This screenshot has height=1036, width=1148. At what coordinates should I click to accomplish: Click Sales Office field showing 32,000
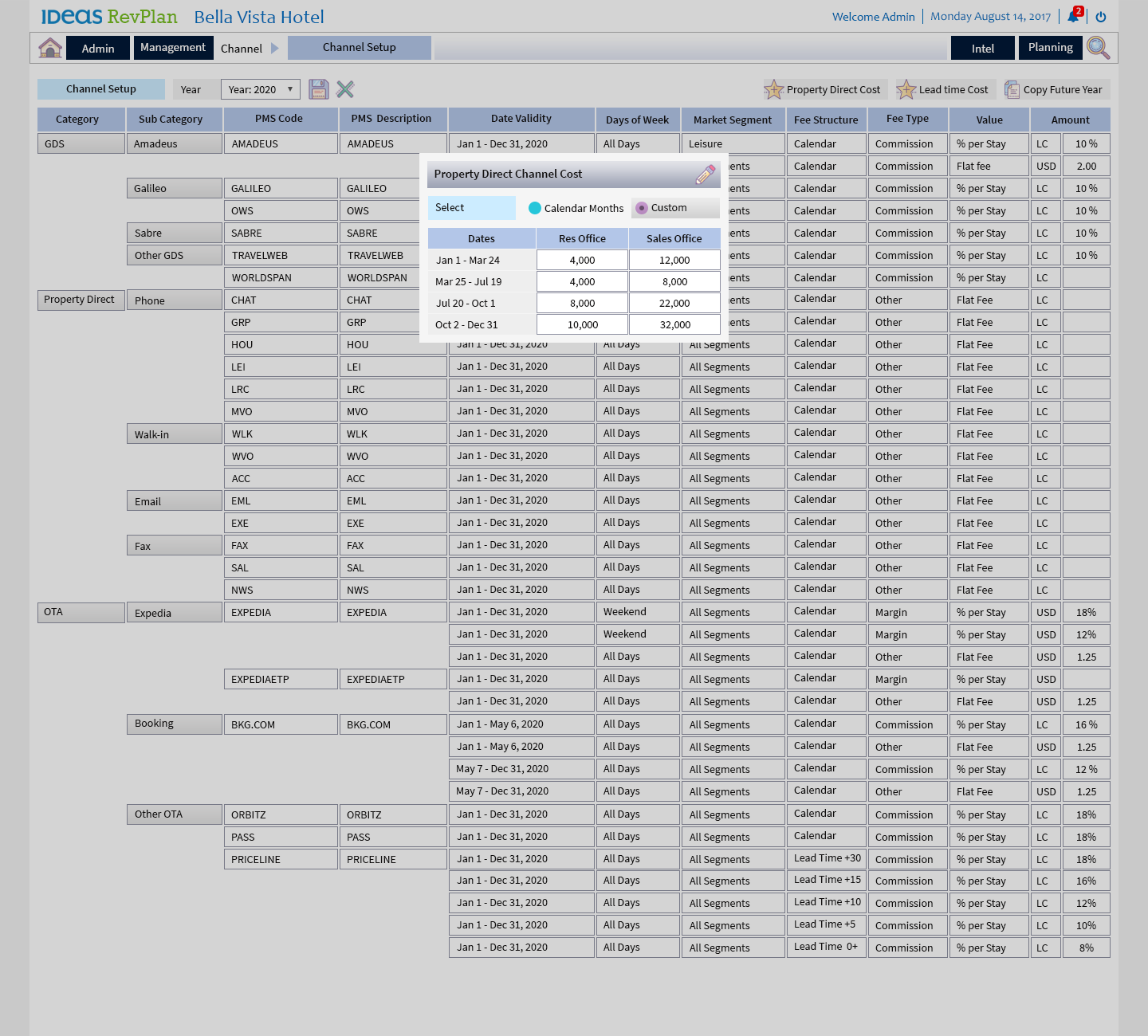coord(674,325)
